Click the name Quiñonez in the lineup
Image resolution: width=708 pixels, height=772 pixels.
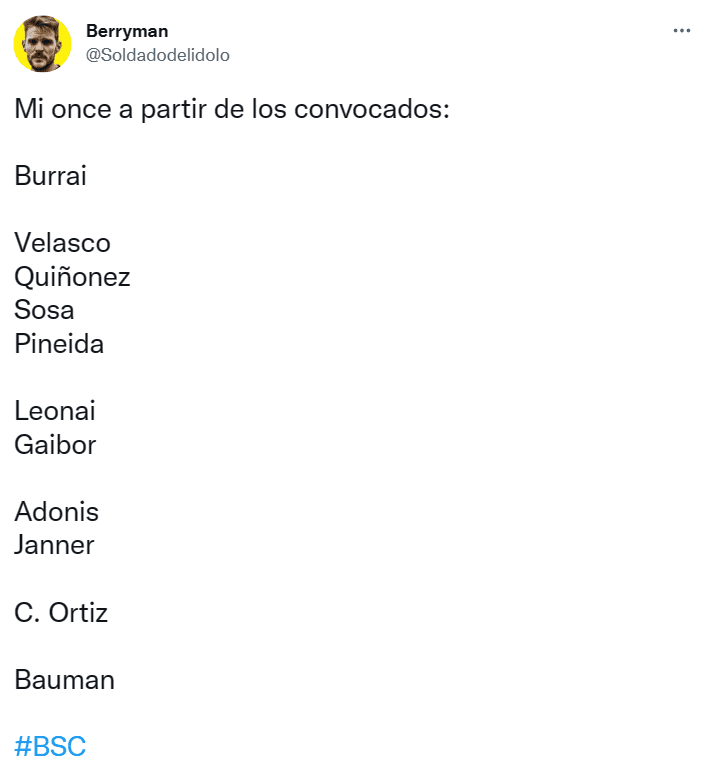coord(72,276)
